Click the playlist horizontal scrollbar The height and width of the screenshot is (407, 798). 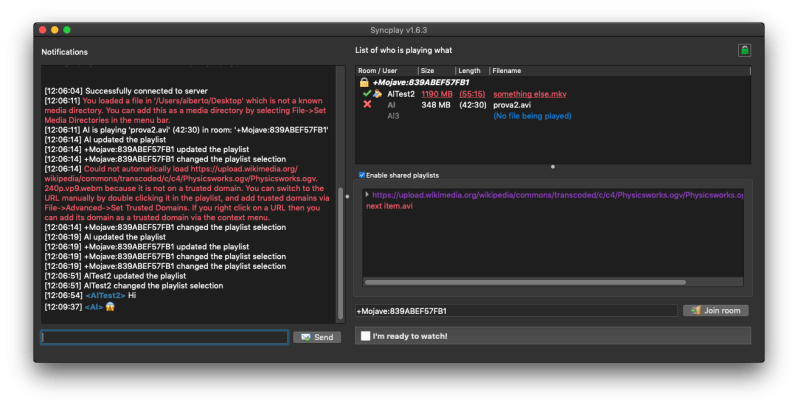pyautogui.click(x=525, y=282)
